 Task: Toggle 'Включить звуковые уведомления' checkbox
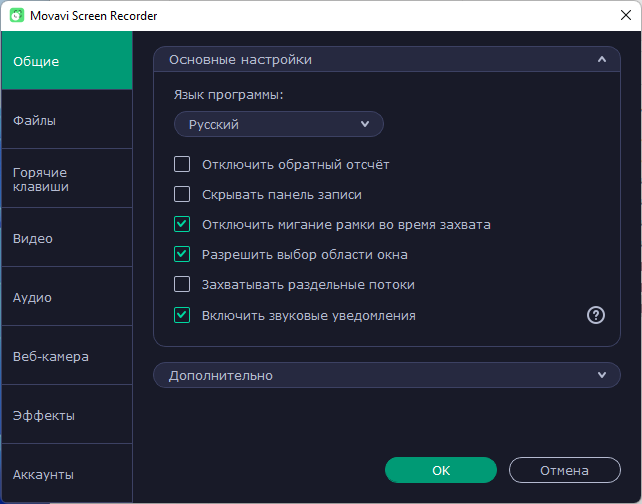[x=182, y=315]
